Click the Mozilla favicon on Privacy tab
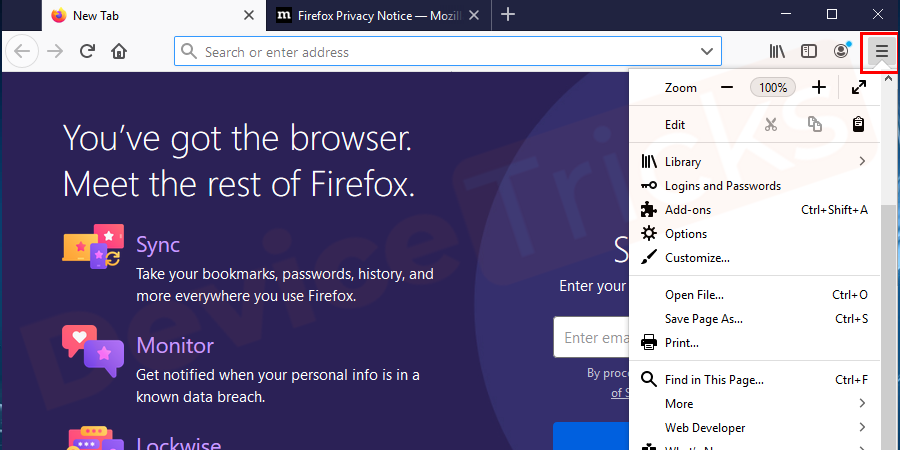The width and height of the screenshot is (900, 450). tap(283, 15)
